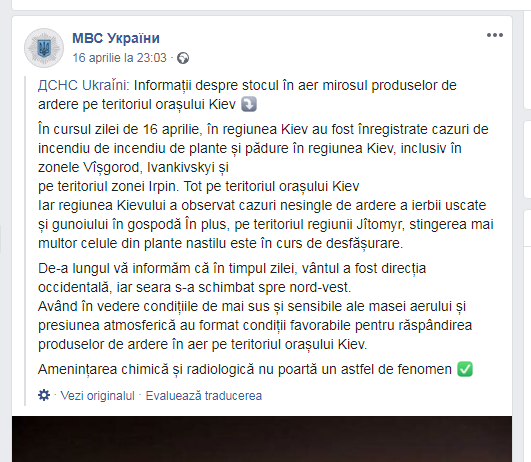Click Evaluează traducerea link
The height and width of the screenshot is (462, 531).
tap(204, 396)
